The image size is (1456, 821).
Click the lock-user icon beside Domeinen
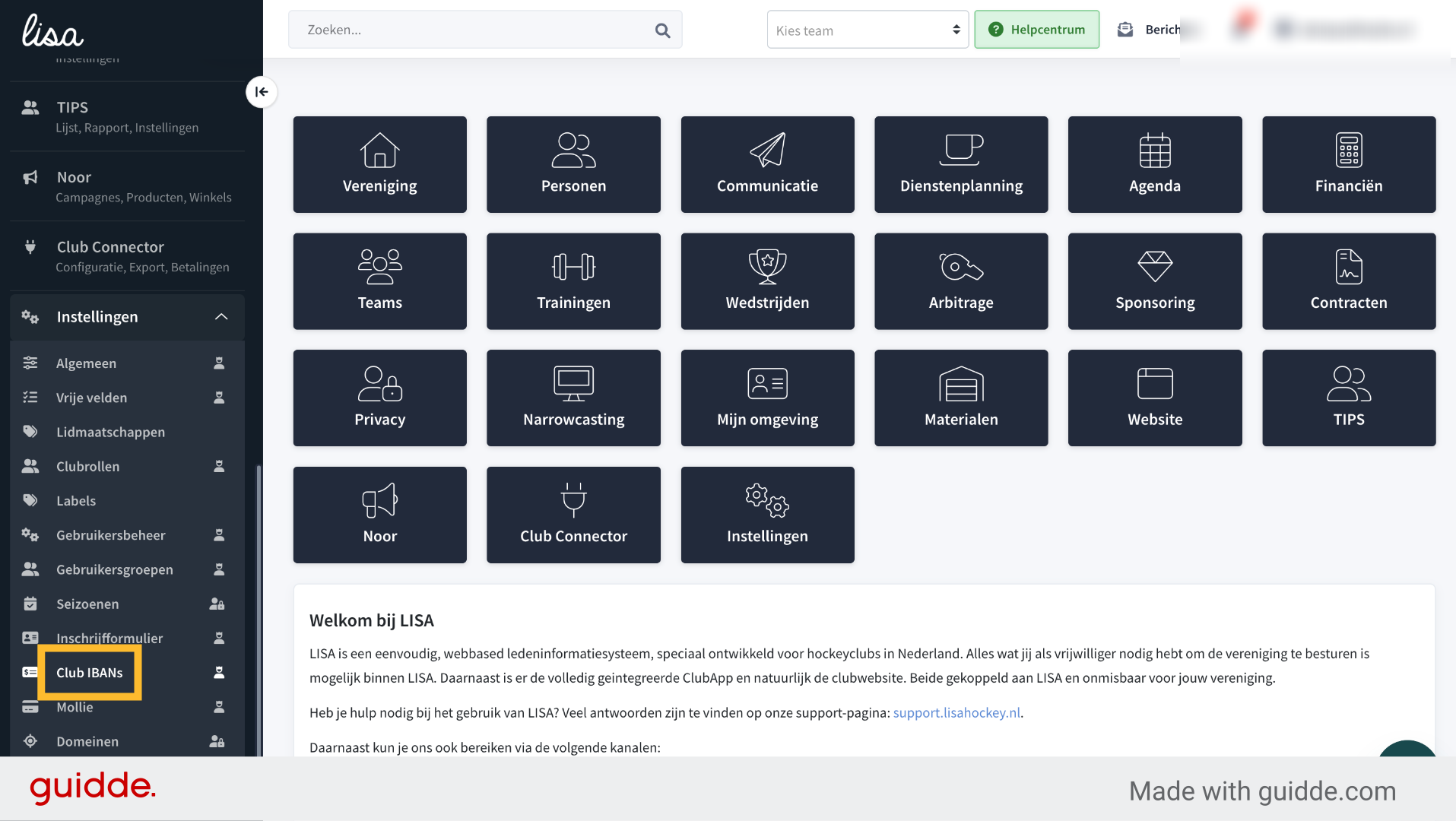(x=217, y=741)
